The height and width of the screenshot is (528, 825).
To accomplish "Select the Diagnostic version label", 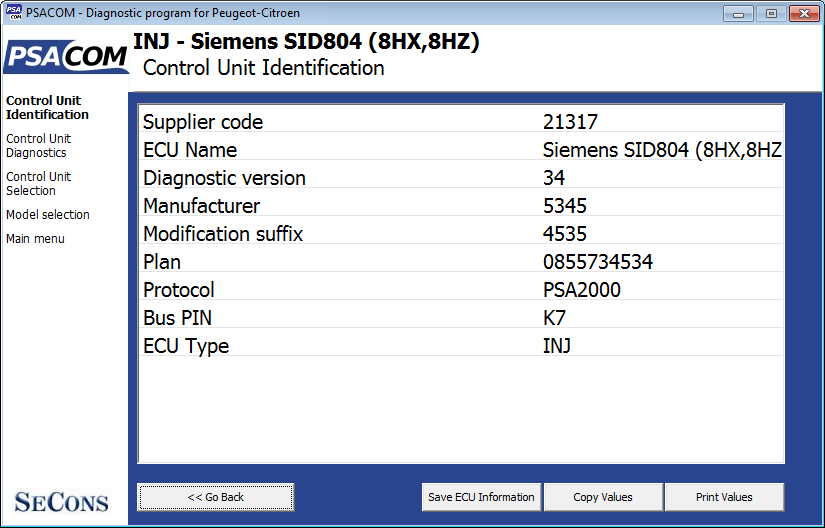I will click(x=224, y=178).
